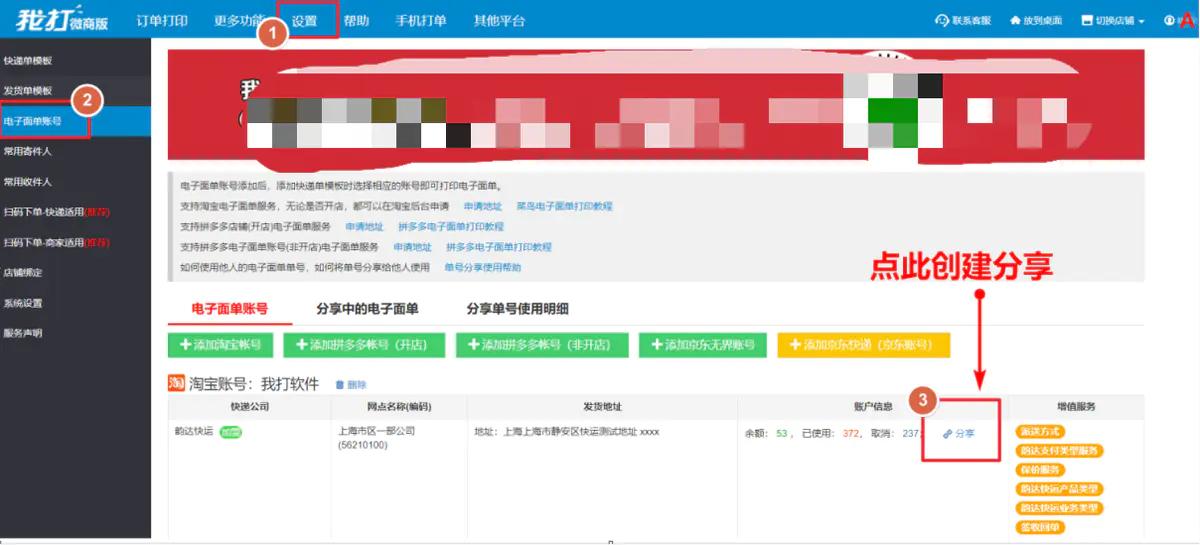
Task: Click 申请地址 link for 拼多多(非开店)
Action: tap(412, 247)
